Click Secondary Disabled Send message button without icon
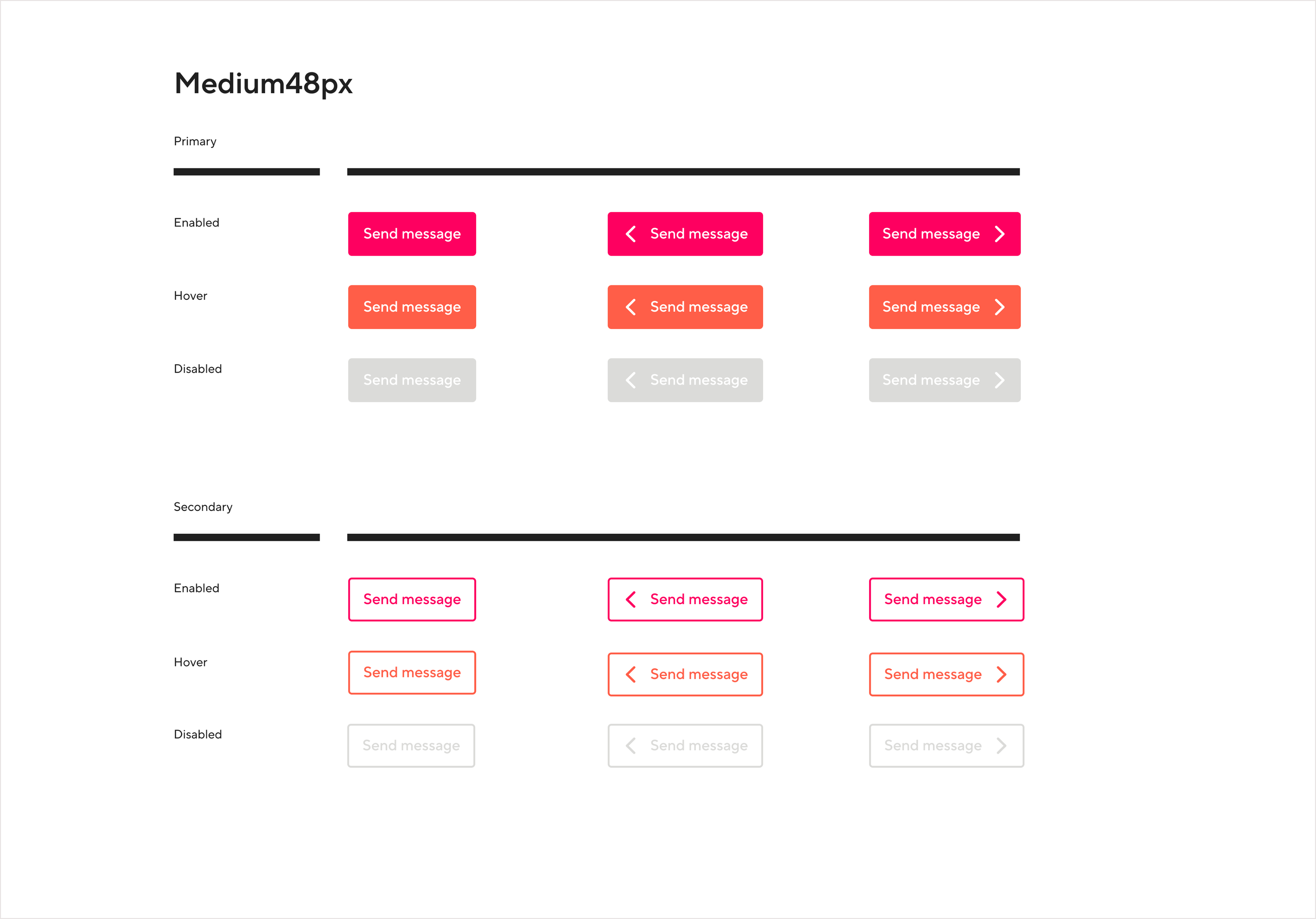Image resolution: width=1316 pixels, height=919 pixels. [x=411, y=746]
